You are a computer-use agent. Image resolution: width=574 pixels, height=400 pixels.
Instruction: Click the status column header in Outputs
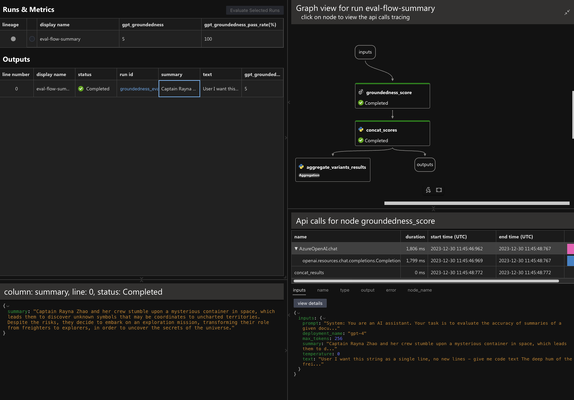click(x=96, y=74)
